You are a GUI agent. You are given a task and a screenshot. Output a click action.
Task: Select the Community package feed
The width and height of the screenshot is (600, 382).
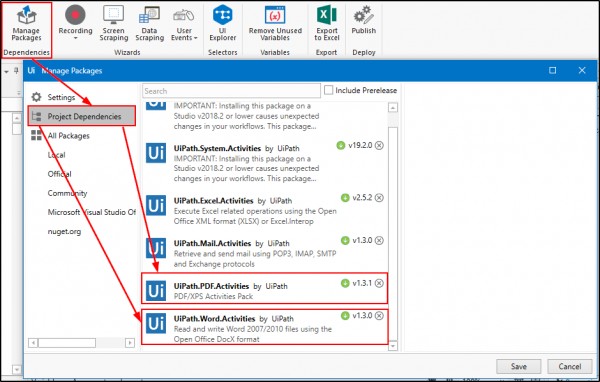[67, 193]
